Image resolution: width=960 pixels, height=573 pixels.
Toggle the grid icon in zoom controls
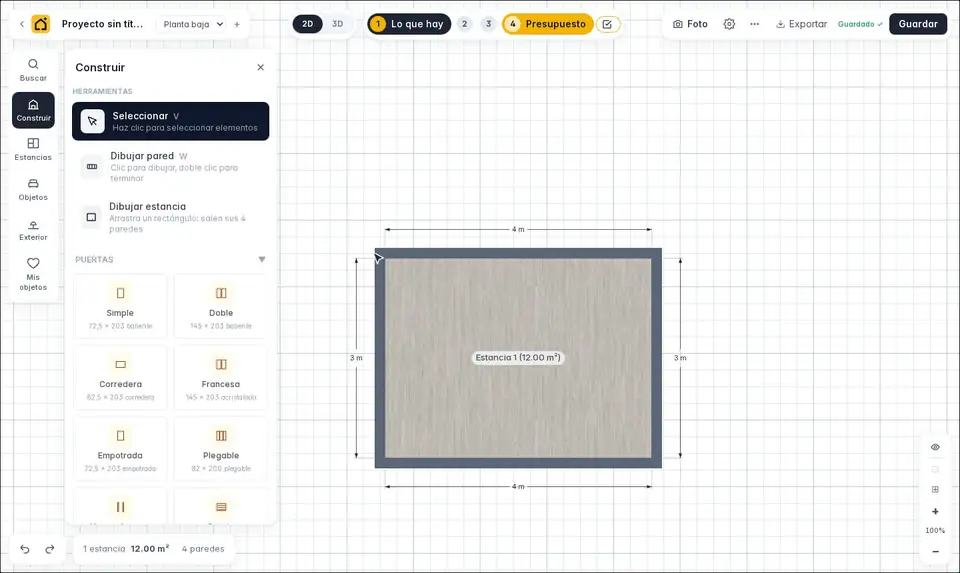tap(935, 489)
